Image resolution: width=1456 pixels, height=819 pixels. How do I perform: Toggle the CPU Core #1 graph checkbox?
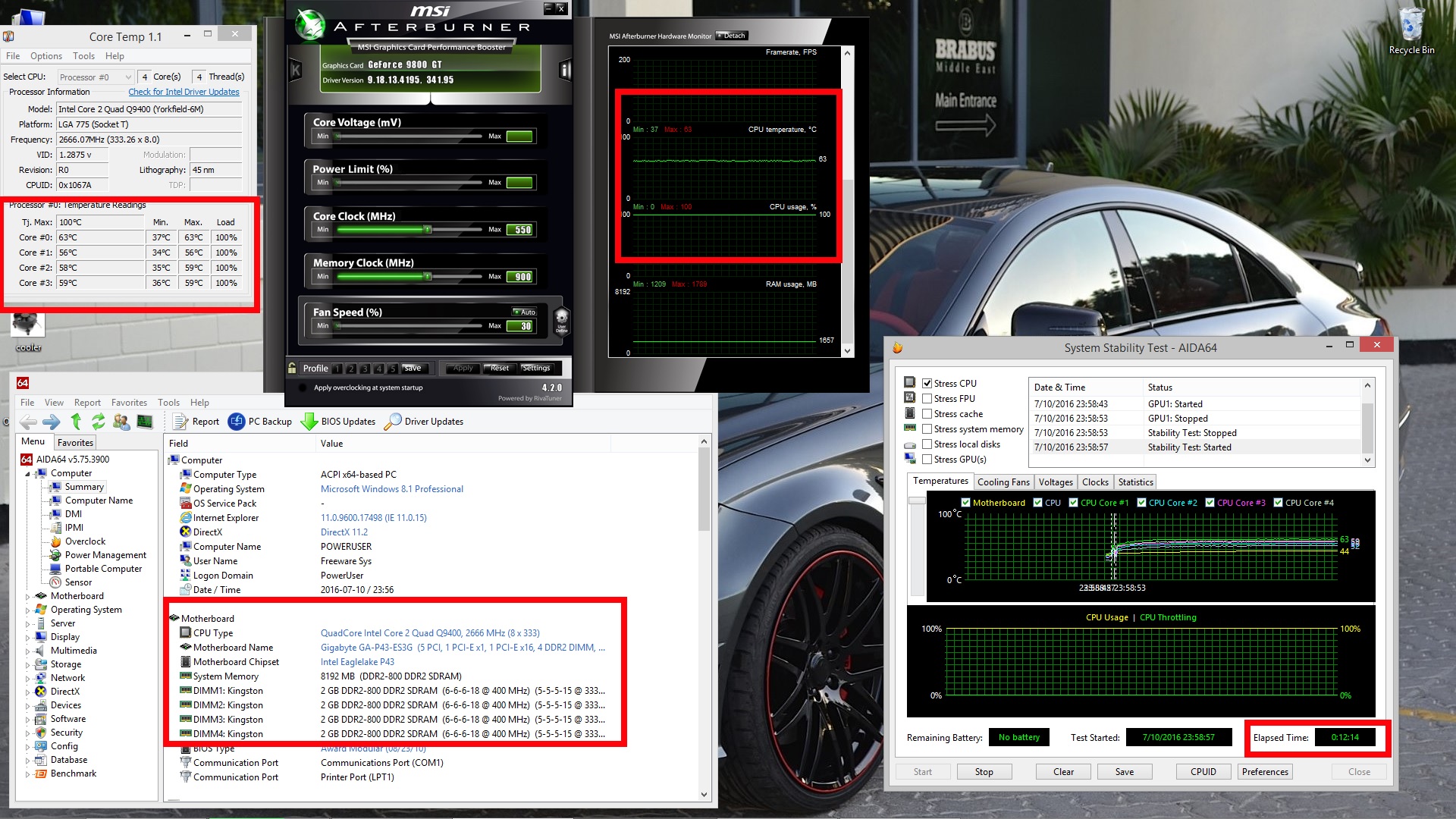coord(1073,503)
